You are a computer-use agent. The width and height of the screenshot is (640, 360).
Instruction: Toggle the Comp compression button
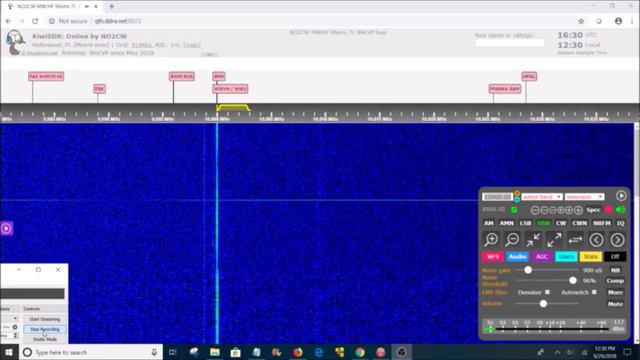point(615,281)
